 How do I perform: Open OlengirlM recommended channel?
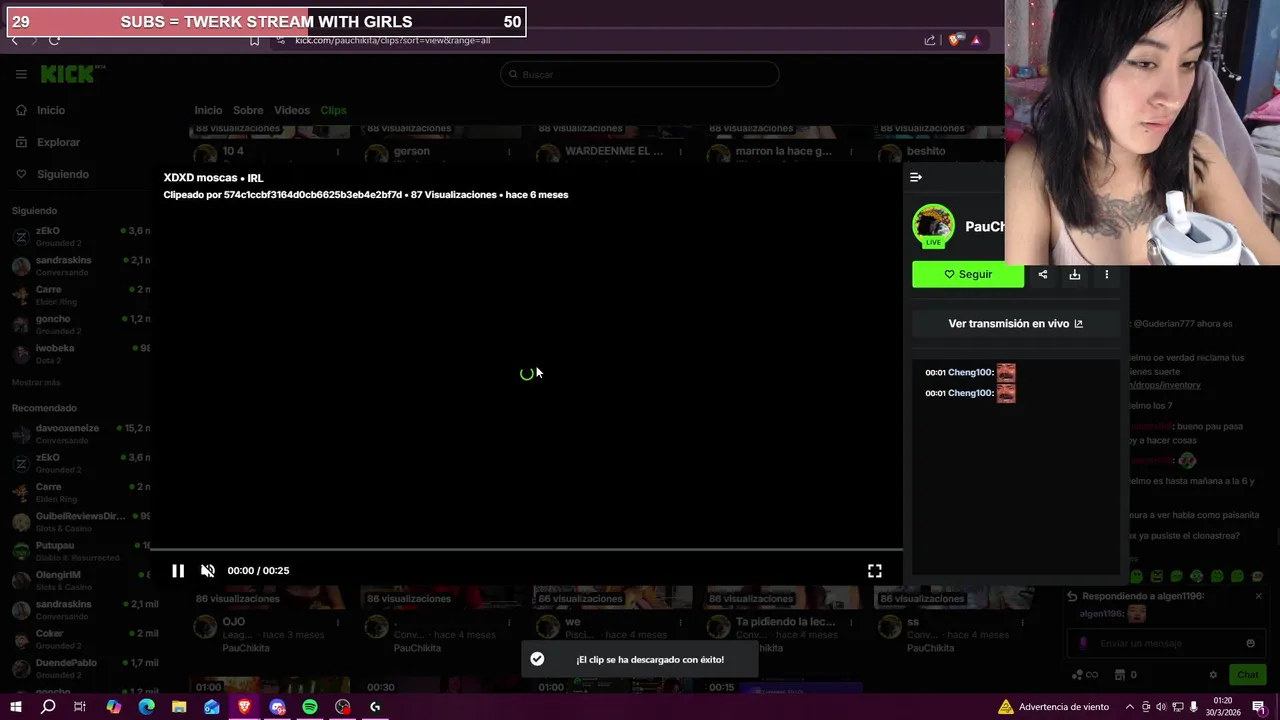[x=80, y=581]
